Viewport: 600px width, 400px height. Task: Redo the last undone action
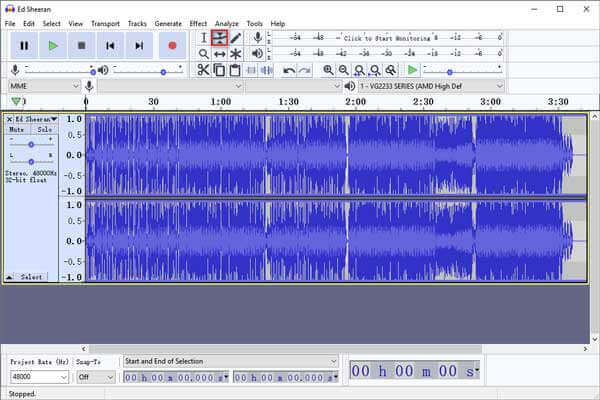(305, 70)
